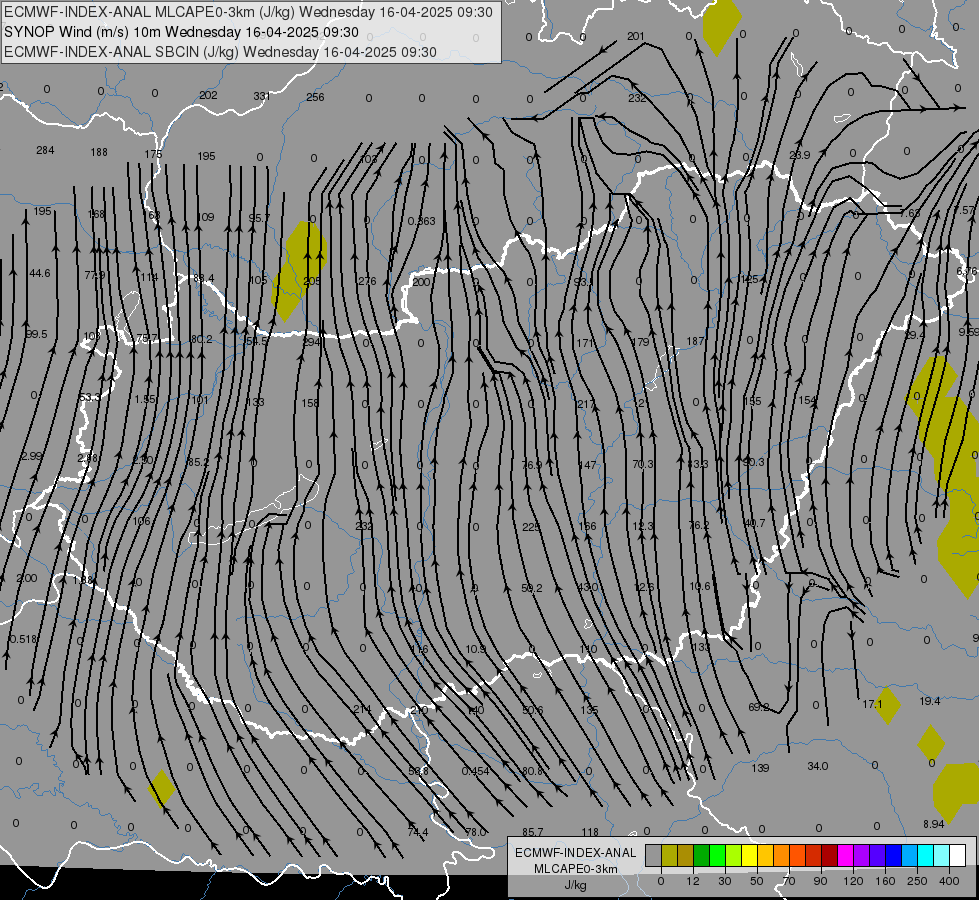Viewport: 979px width, 900px height.
Task: Click the legend tick value 90
Action: pos(820,881)
